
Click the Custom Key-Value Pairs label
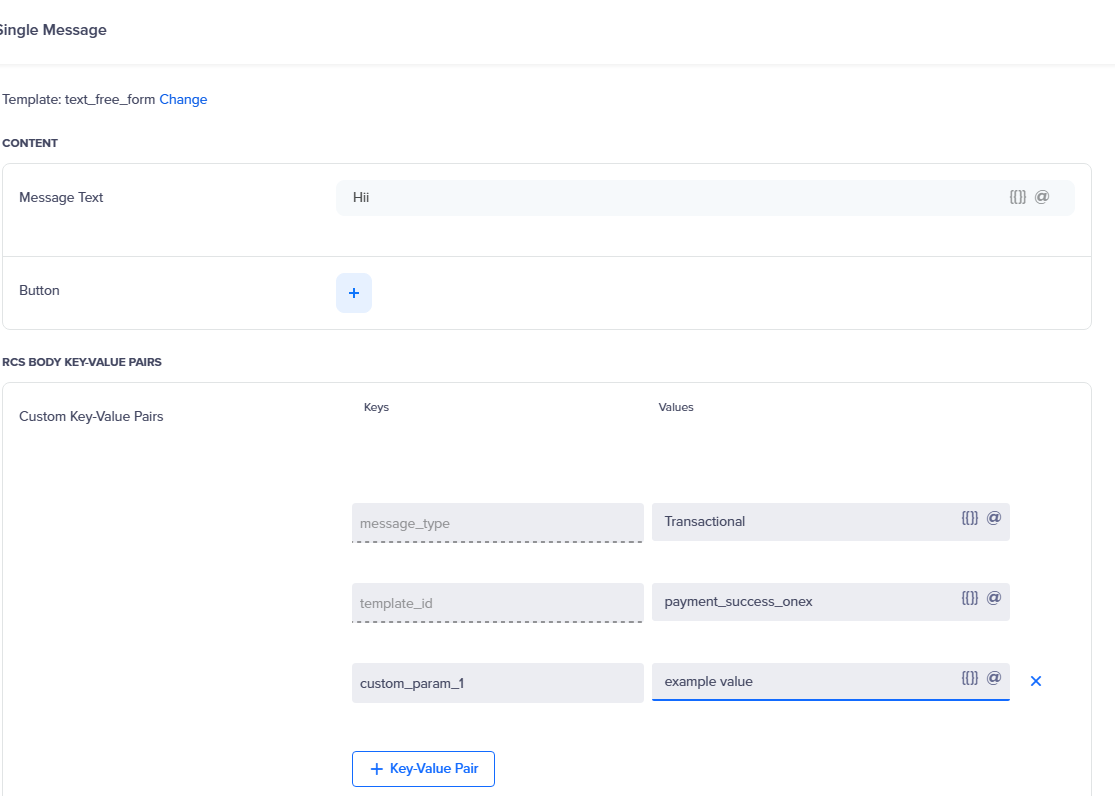(91, 417)
